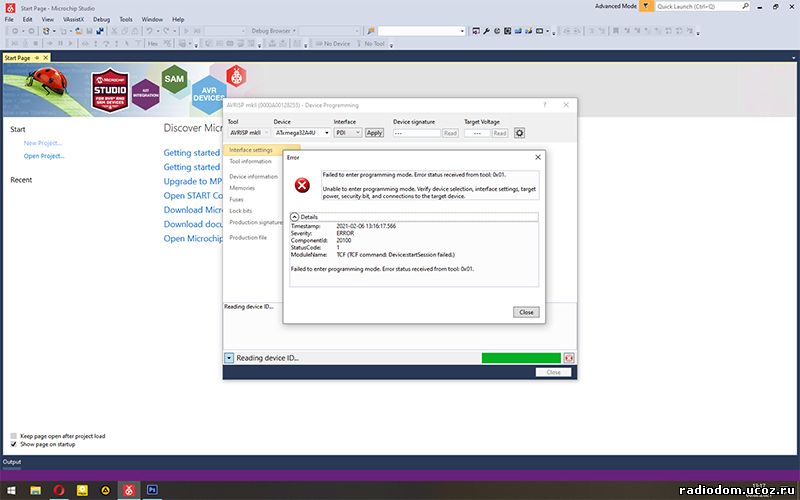
Task: Open Opera browser from the taskbar
Action: coord(59,490)
